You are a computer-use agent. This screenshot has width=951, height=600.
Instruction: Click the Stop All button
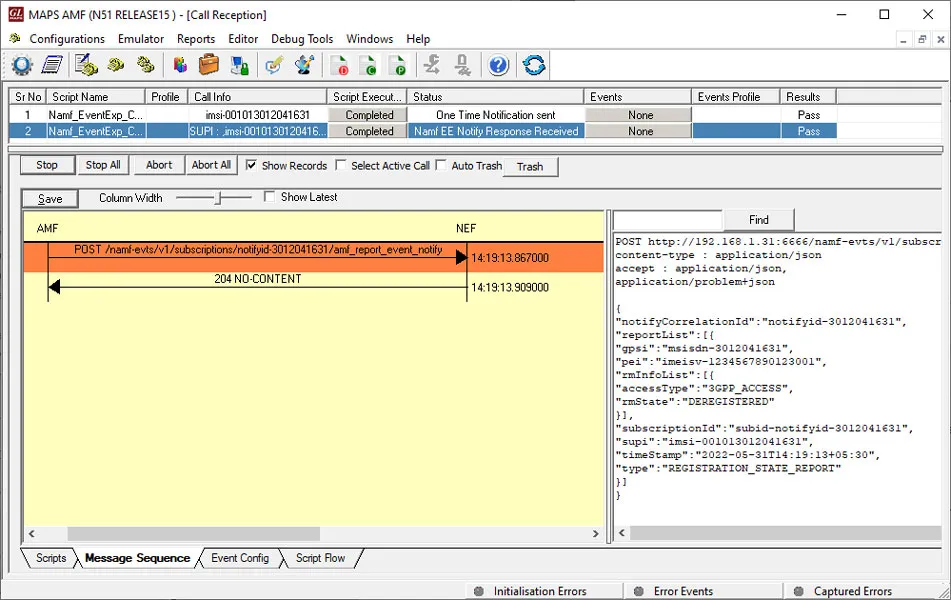click(103, 165)
